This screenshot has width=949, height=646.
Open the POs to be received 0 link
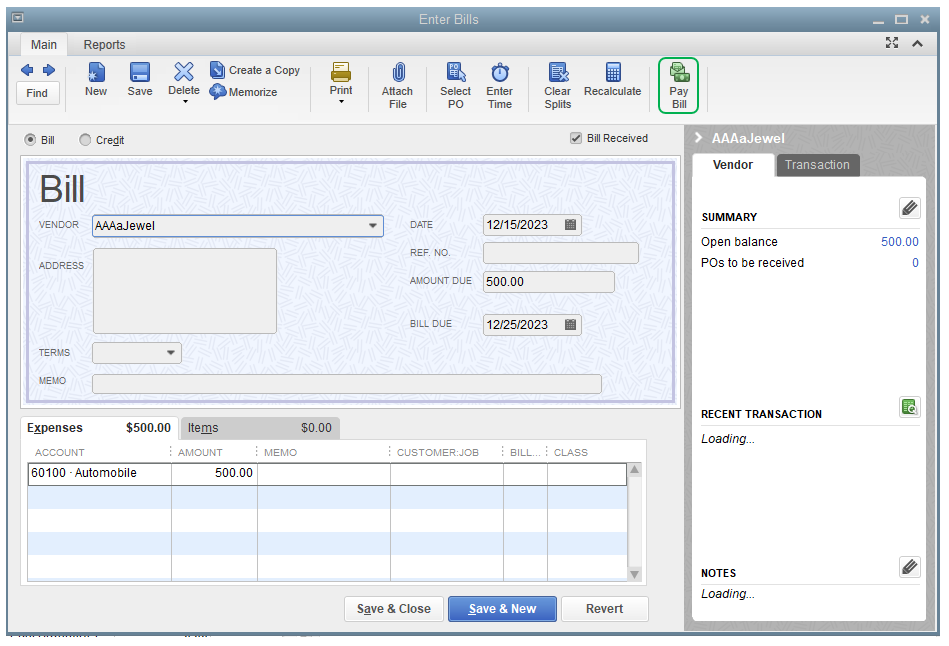pos(915,263)
